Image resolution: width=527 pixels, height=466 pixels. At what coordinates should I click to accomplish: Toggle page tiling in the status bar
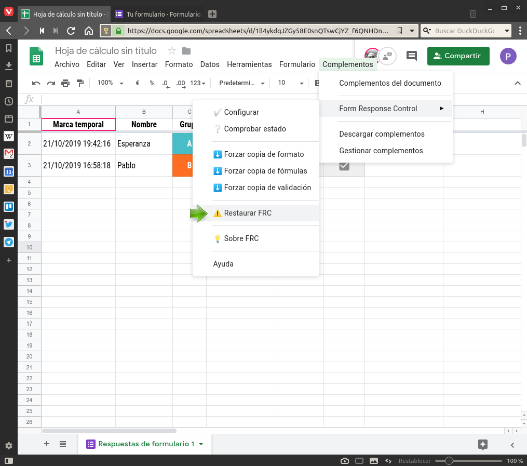tap(359, 461)
